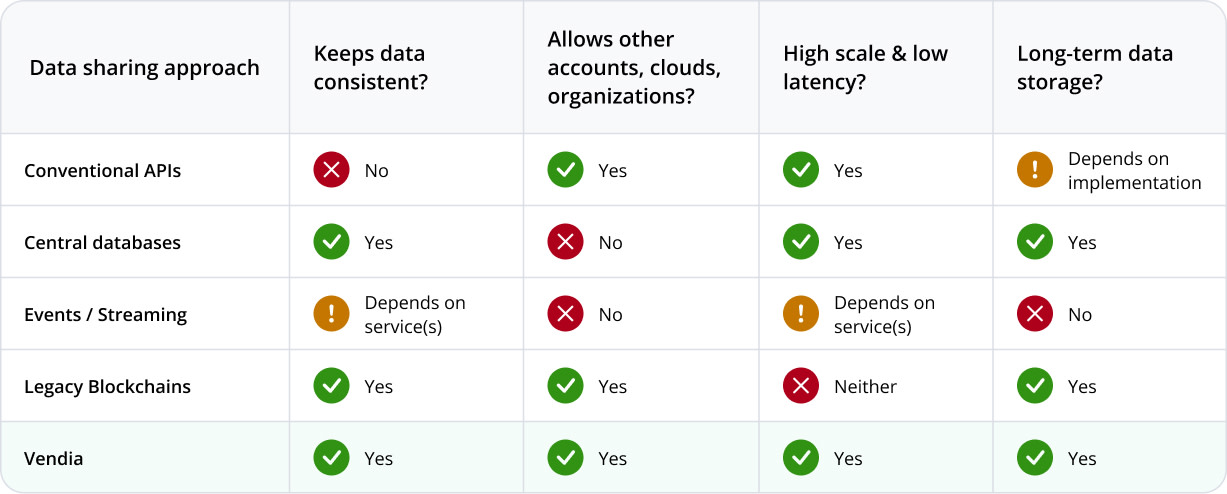The width and height of the screenshot is (1227, 494).
Task: Click red X icon for Events / Streaming long-term storage
Action: pos(1035,314)
